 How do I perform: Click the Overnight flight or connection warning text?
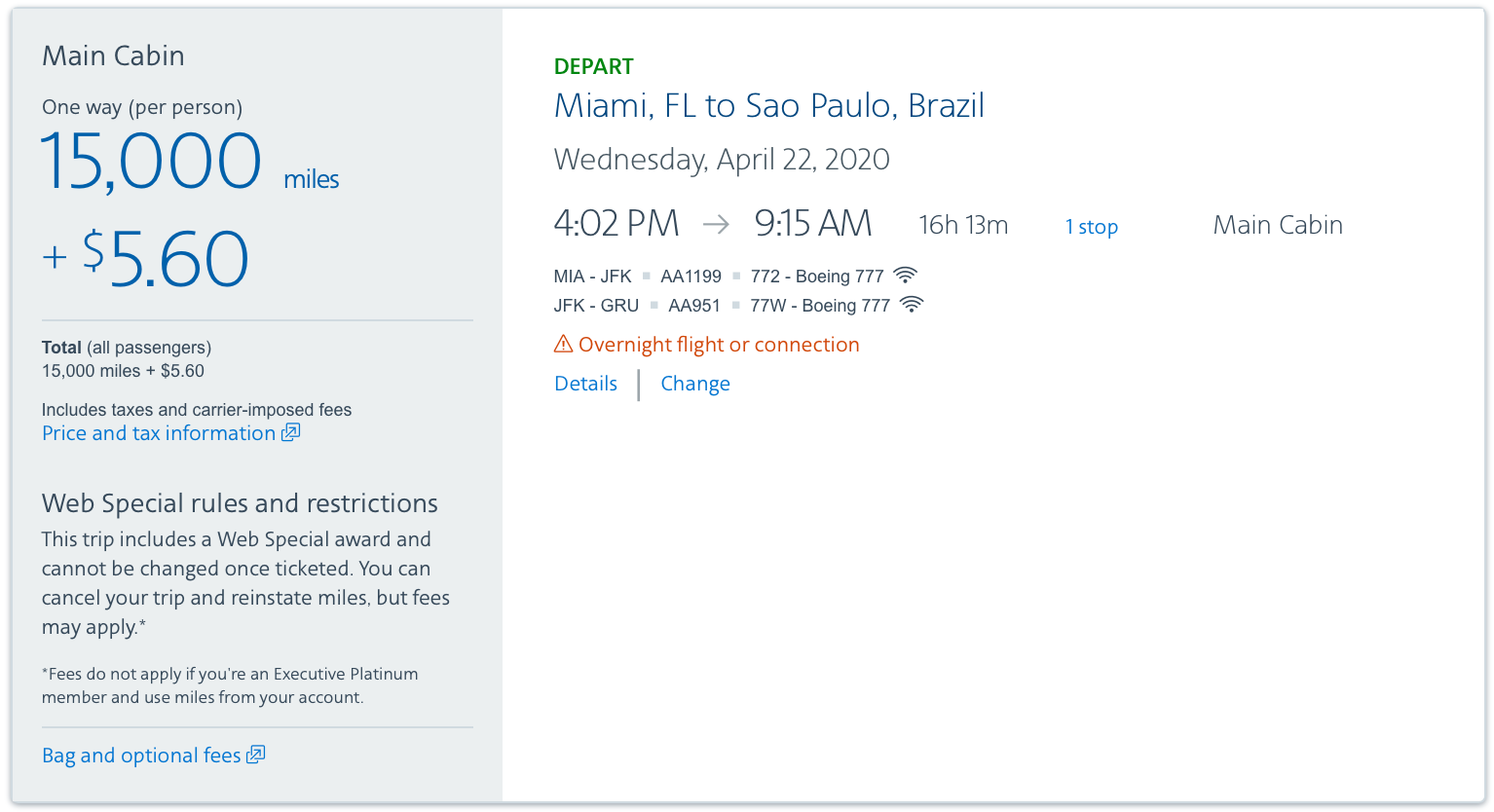tap(719, 345)
